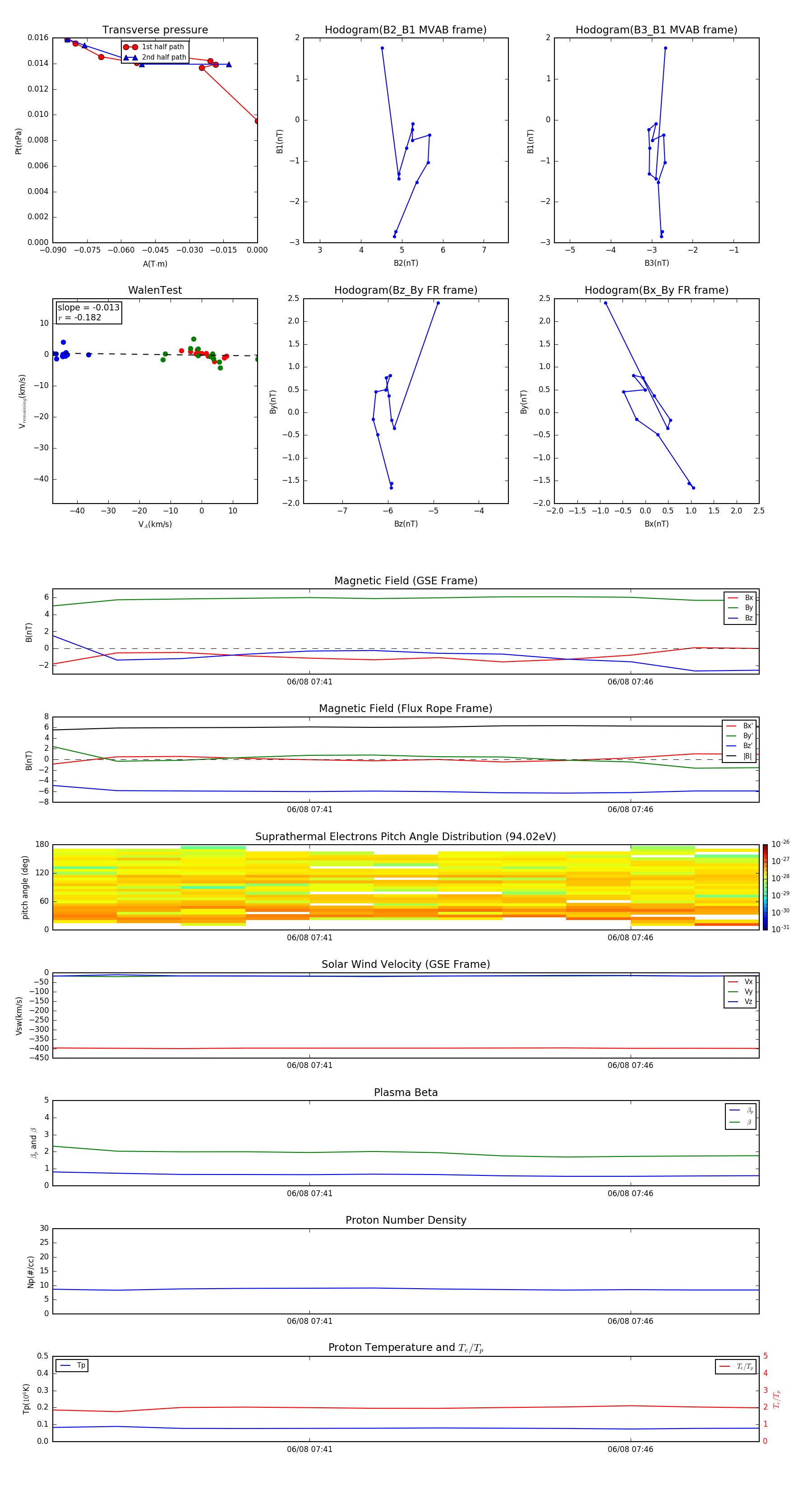The height and width of the screenshot is (1489, 812).
Task: Click the Bz legend entry in GSE magnetic field
Action: coord(740,618)
